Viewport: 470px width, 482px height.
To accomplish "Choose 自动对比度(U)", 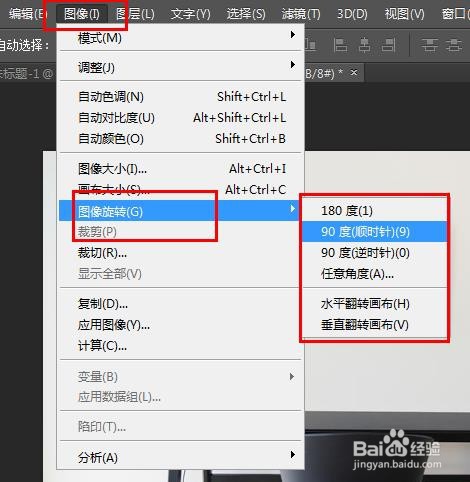I will [x=180, y=118].
